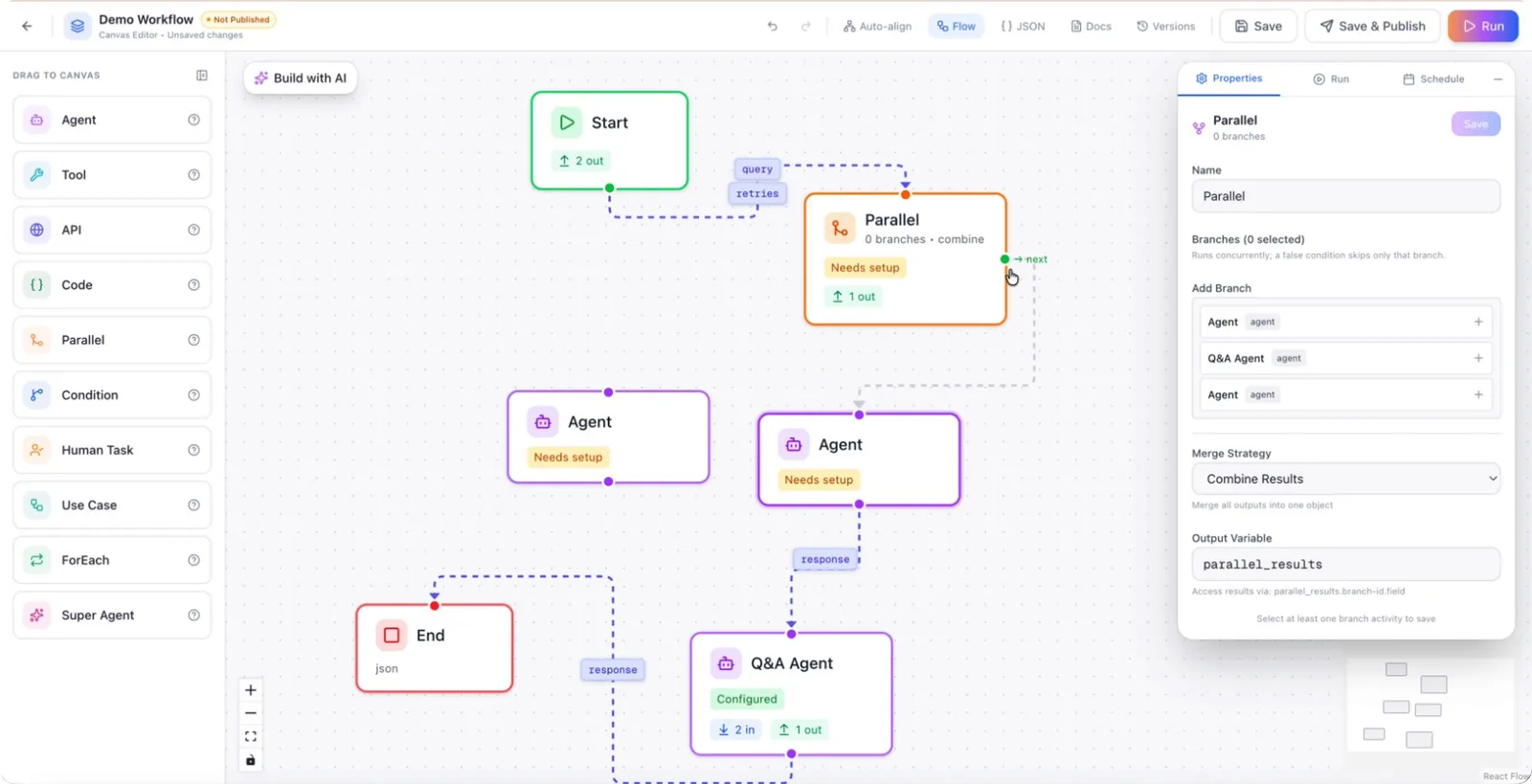Screen dimensions: 1532x784
Task: Select the End node on canvas
Action: tap(435, 648)
